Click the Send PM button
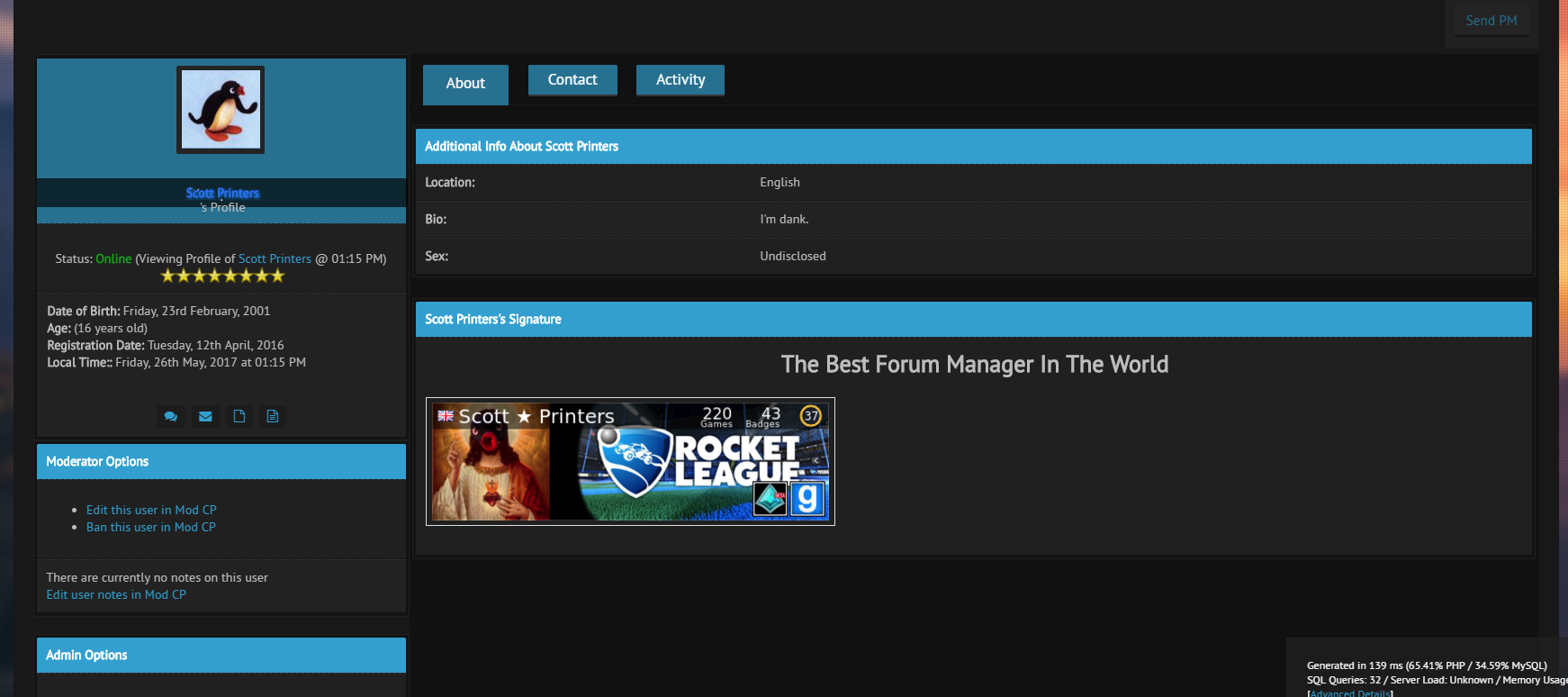The width and height of the screenshot is (1568, 697). (x=1491, y=21)
